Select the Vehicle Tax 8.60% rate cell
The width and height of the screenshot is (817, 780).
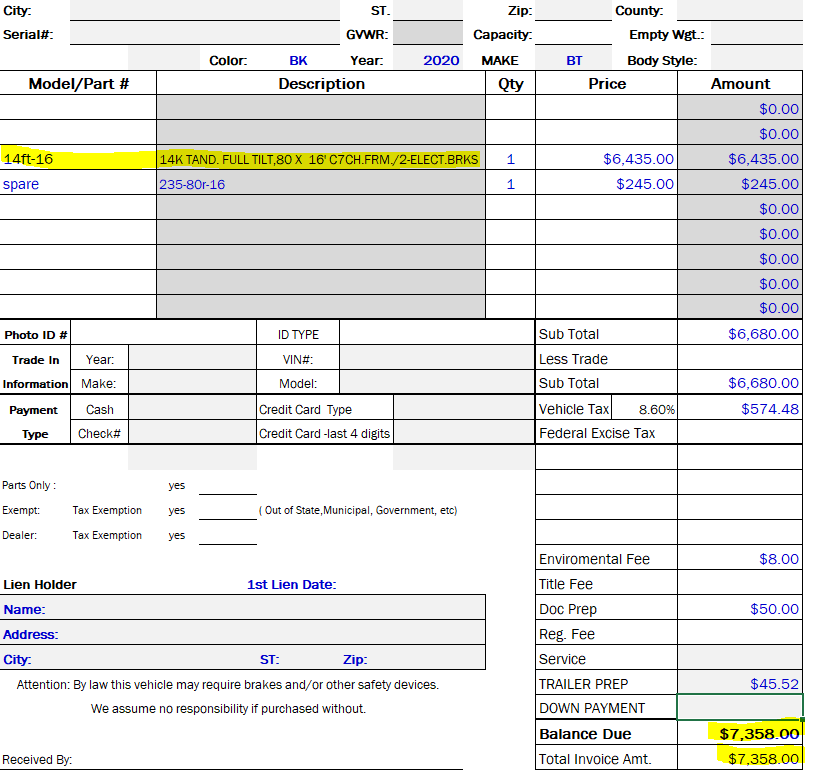(656, 409)
